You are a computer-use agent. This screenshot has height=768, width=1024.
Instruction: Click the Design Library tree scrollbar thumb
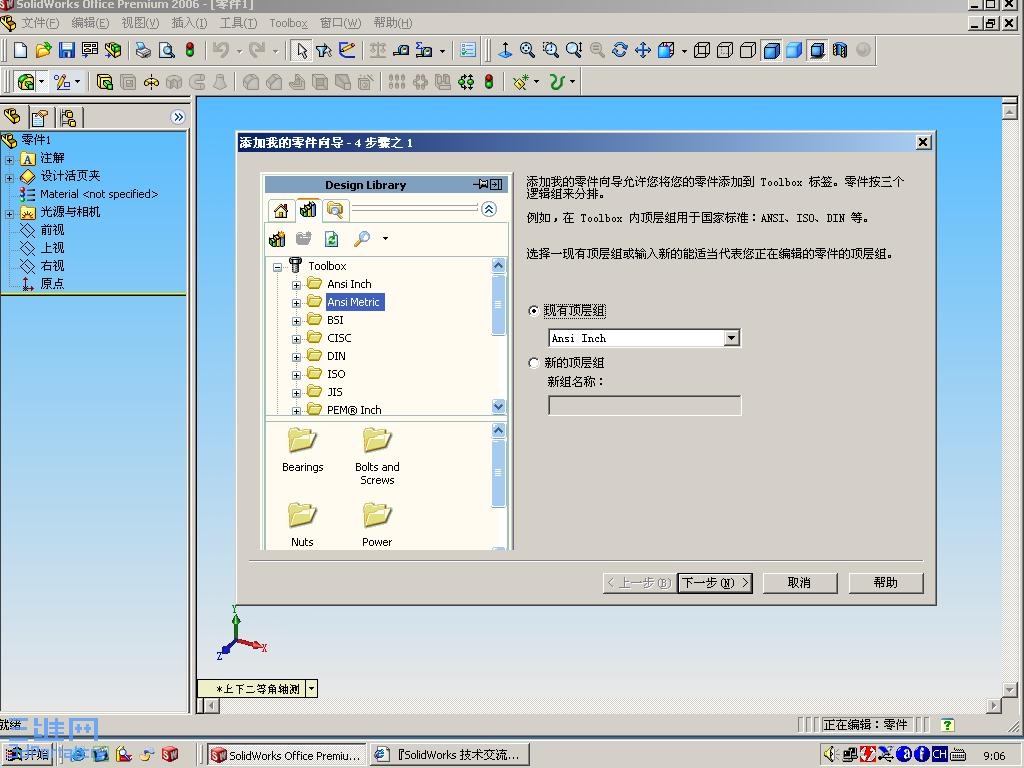pyautogui.click(x=498, y=304)
